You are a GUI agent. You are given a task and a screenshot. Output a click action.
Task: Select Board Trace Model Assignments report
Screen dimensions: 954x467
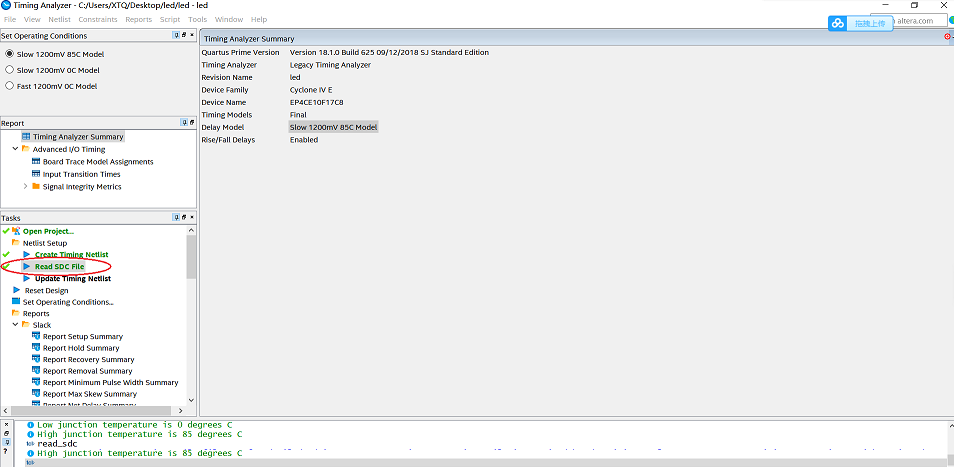98,162
